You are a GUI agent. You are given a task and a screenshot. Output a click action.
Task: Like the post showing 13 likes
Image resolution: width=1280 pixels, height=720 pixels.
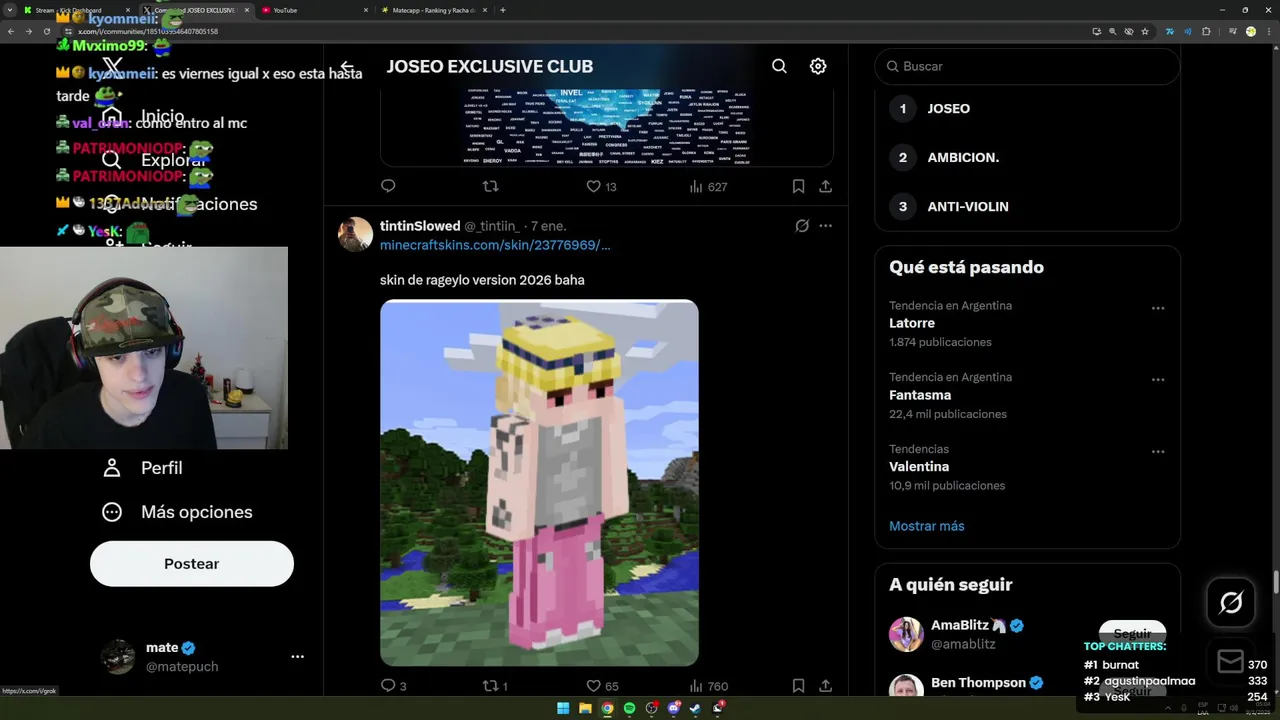click(x=593, y=186)
